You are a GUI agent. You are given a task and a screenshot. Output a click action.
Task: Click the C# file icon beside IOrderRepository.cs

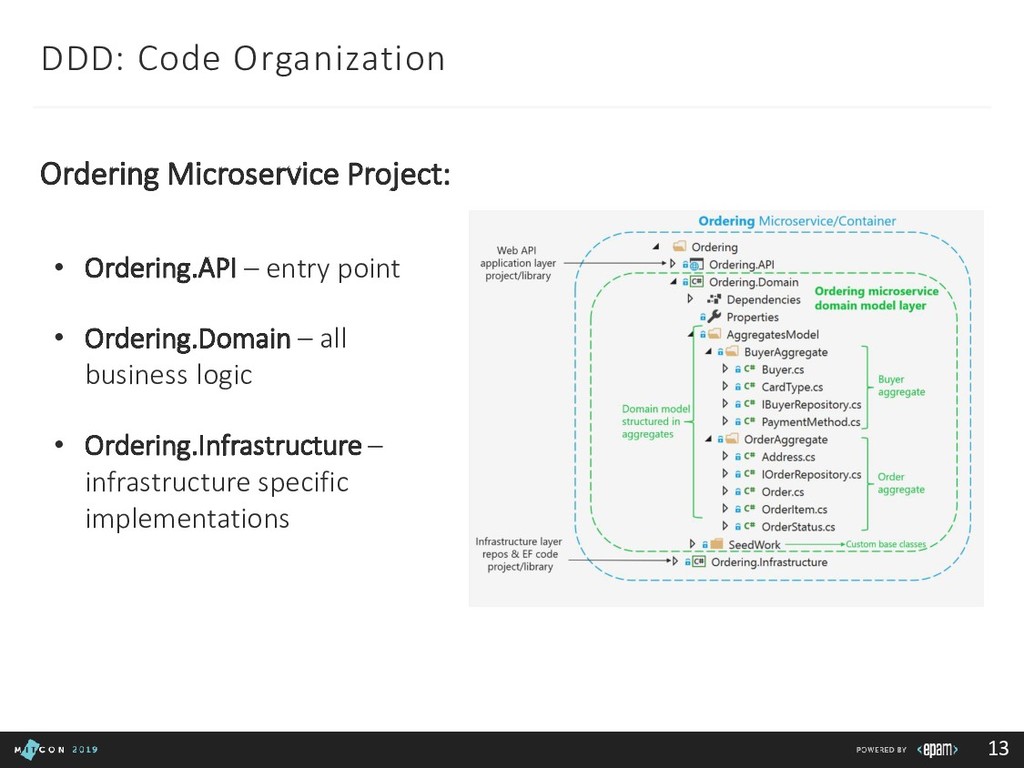click(x=749, y=474)
